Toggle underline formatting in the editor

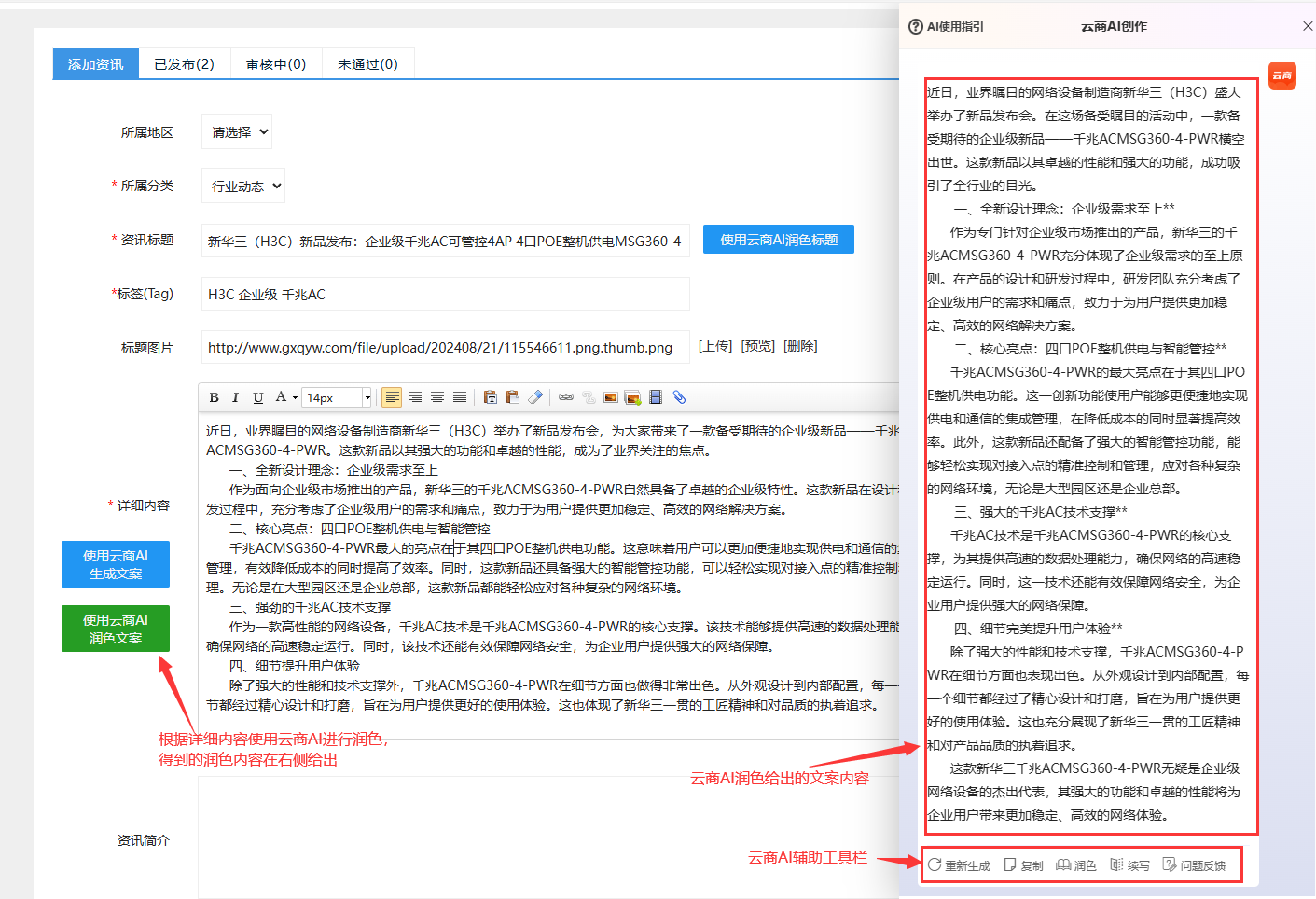(258, 397)
